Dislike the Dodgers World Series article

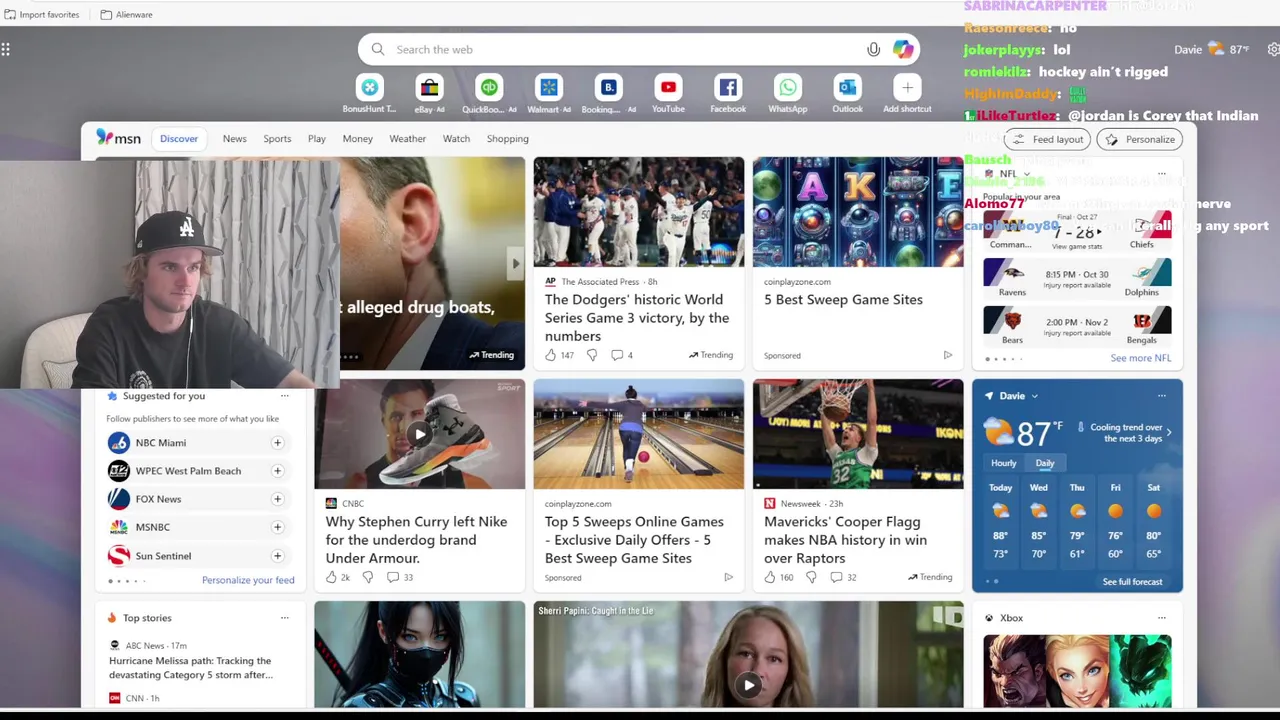[591, 355]
